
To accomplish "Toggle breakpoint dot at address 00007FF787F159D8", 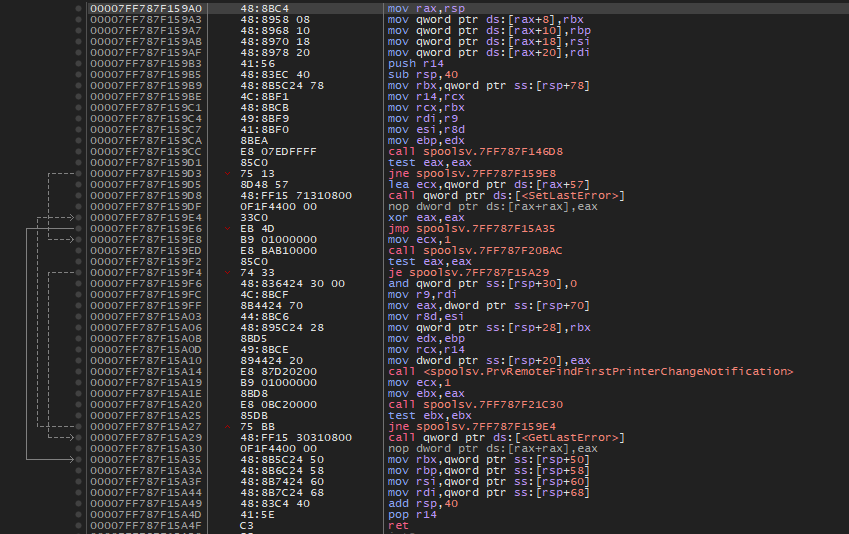I will (x=79, y=196).
